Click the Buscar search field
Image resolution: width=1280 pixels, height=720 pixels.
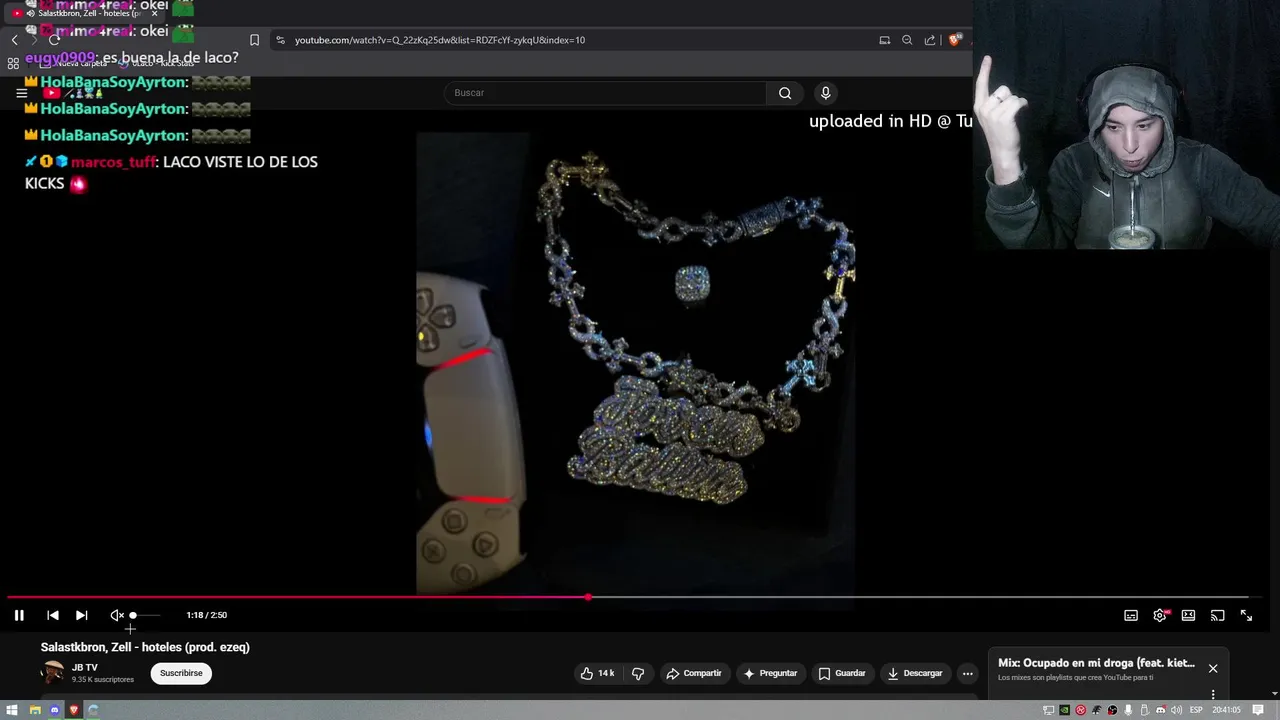pos(605,93)
